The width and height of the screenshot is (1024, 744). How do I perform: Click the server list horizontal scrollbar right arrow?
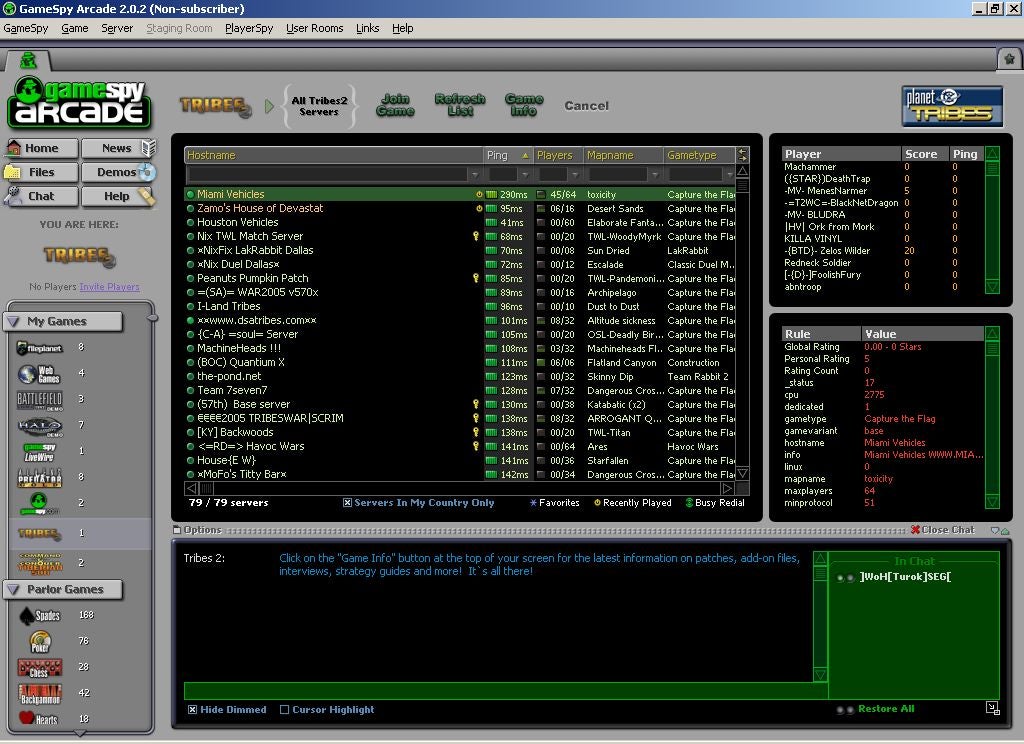pyautogui.click(x=727, y=488)
